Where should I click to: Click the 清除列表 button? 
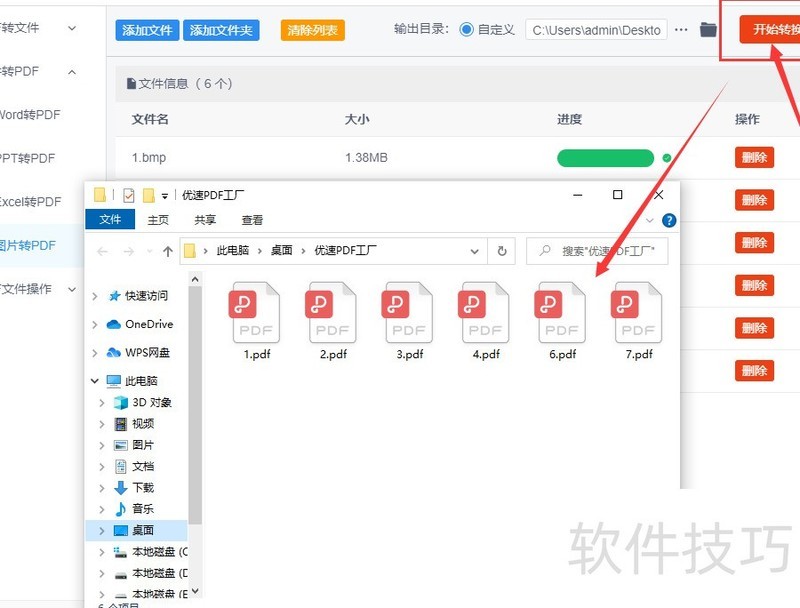coord(313,30)
